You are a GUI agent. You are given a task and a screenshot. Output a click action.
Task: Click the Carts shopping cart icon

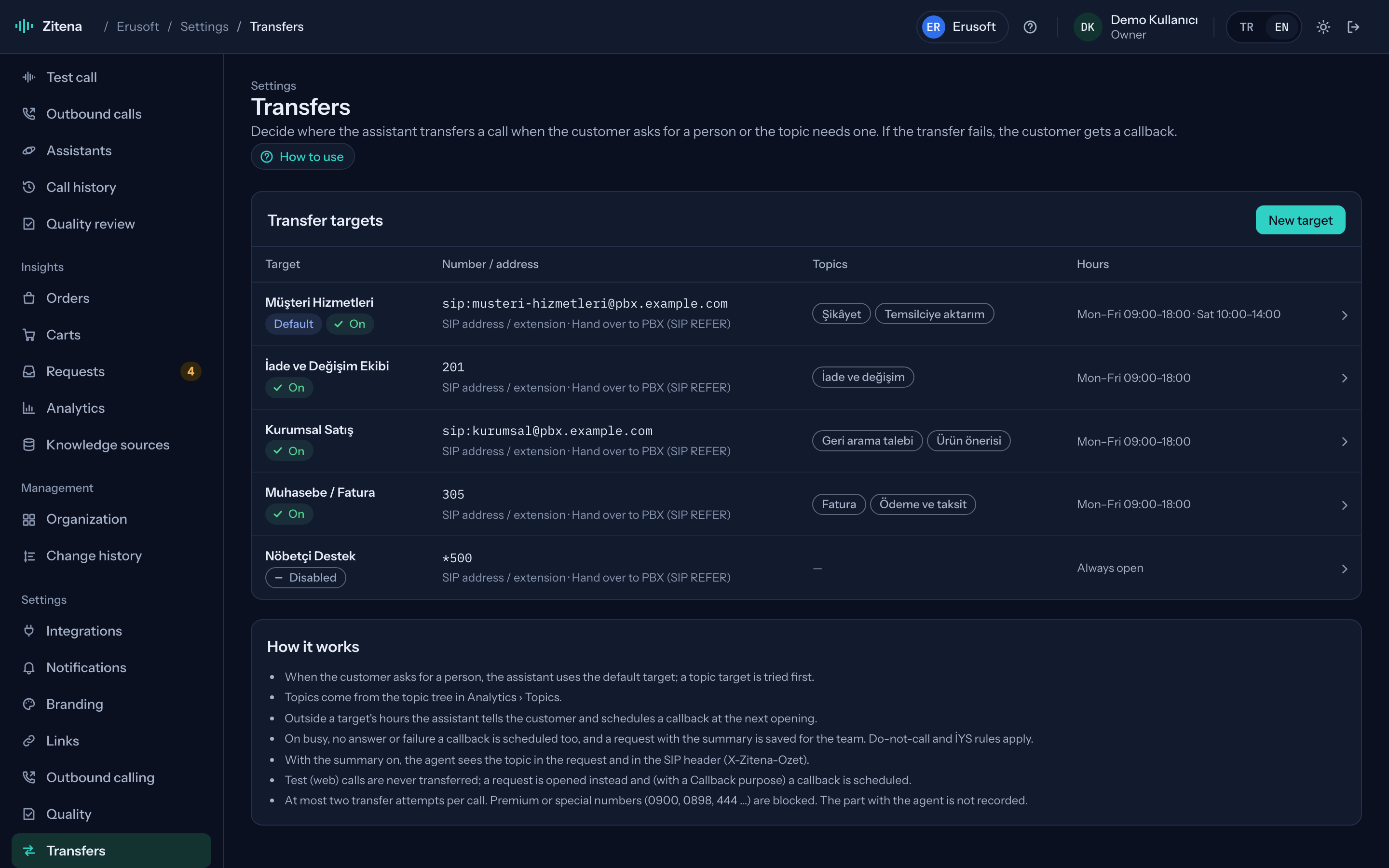29,335
